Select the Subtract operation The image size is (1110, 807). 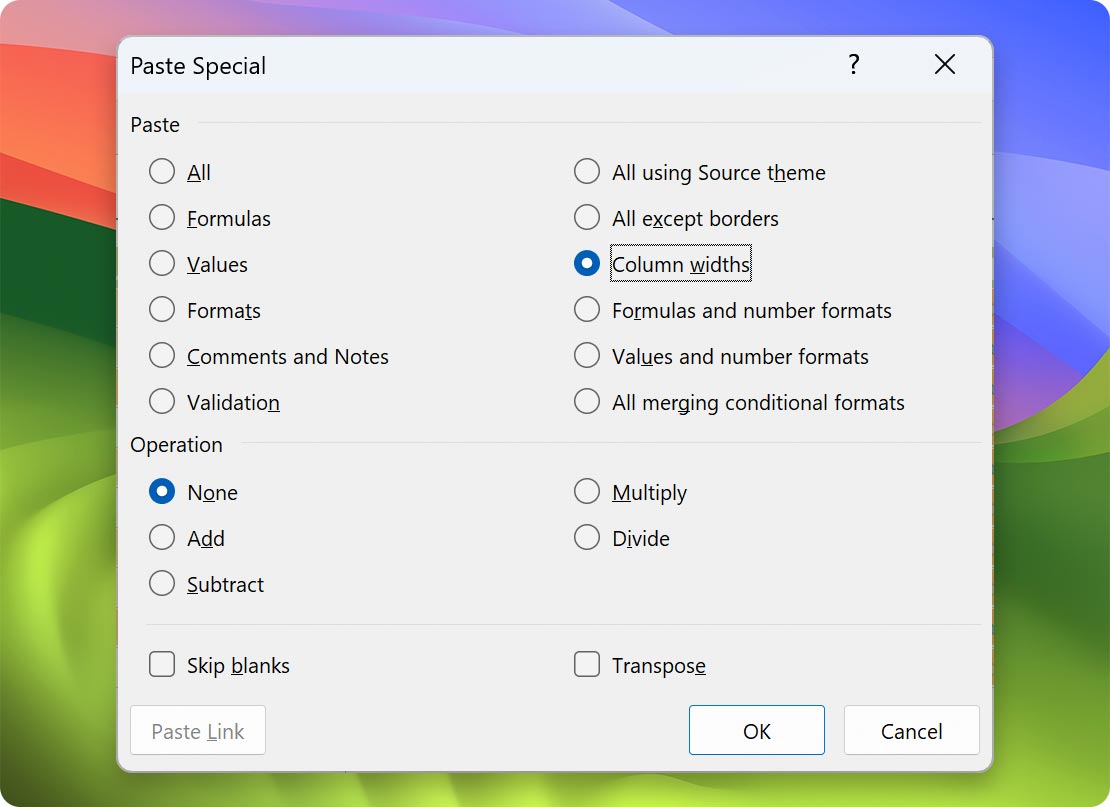pos(162,584)
